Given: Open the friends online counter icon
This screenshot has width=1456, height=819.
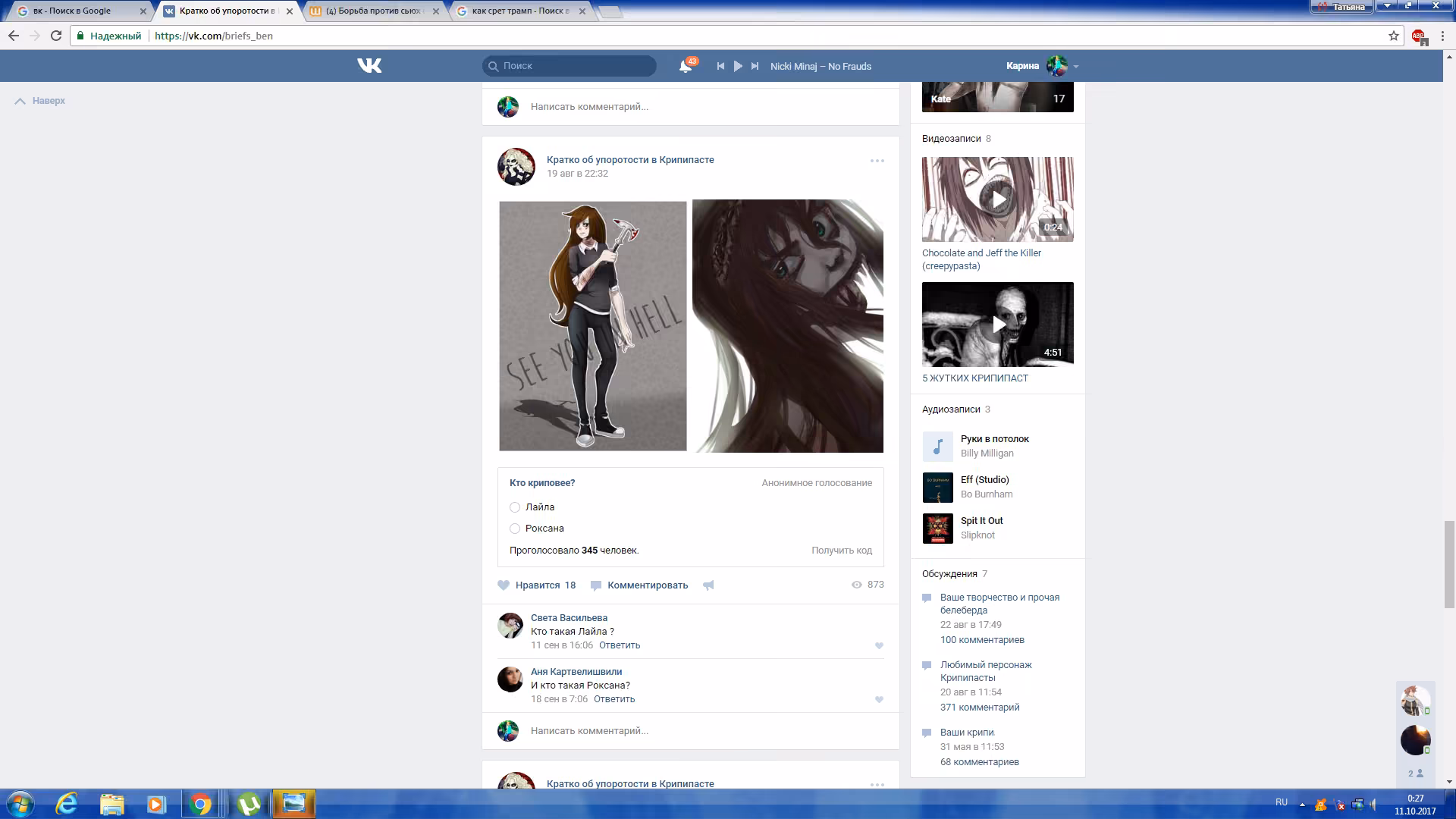Looking at the screenshot, I should coord(1416,773).
